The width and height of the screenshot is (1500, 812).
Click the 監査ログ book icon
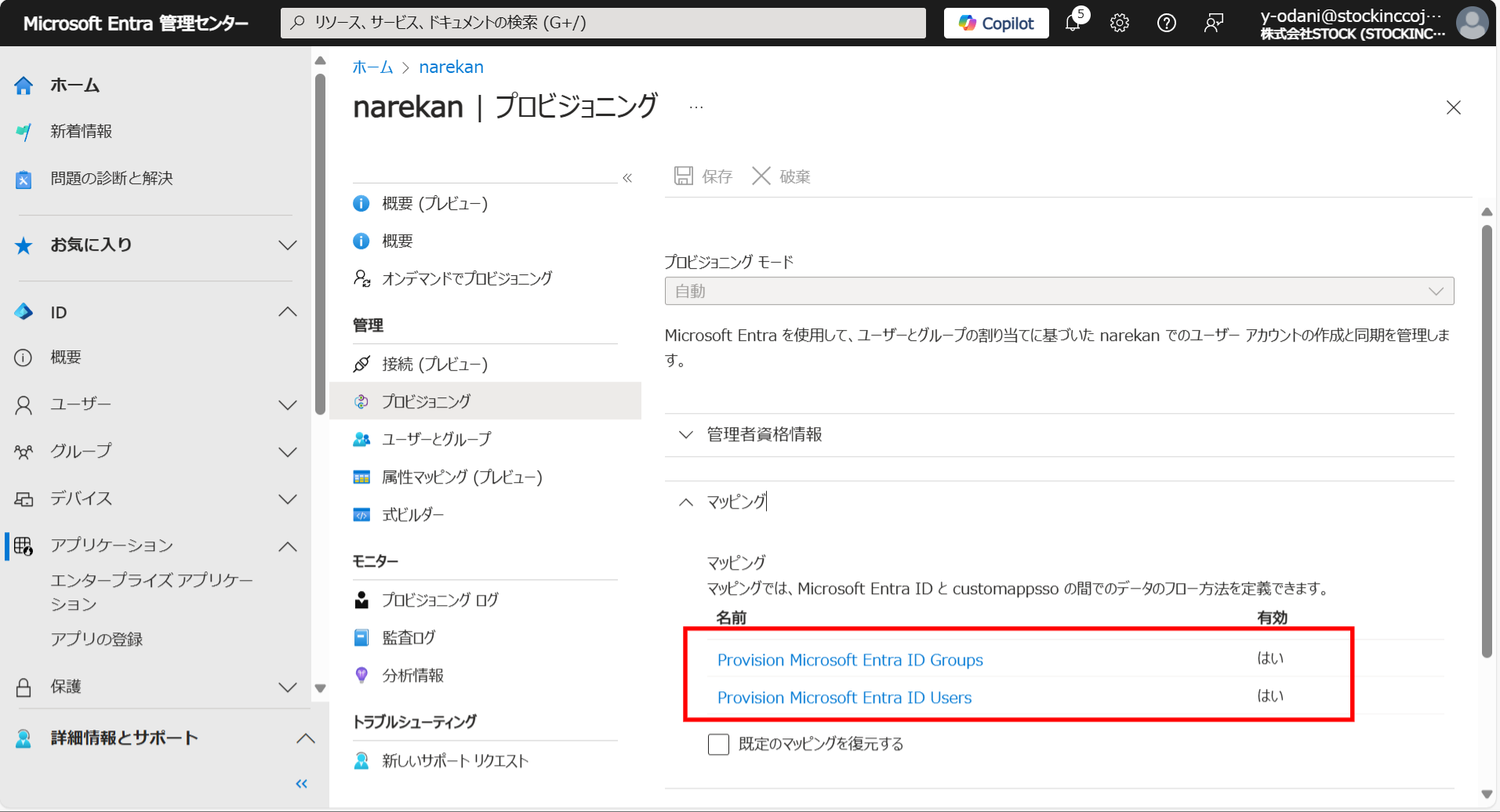point(361,638)
